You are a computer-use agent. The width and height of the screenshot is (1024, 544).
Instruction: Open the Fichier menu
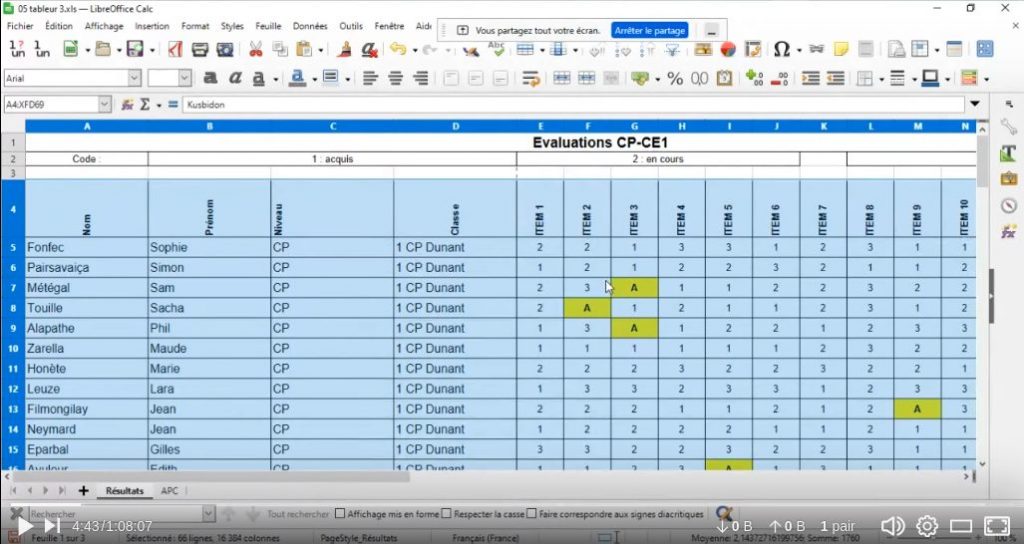point(20,26)
